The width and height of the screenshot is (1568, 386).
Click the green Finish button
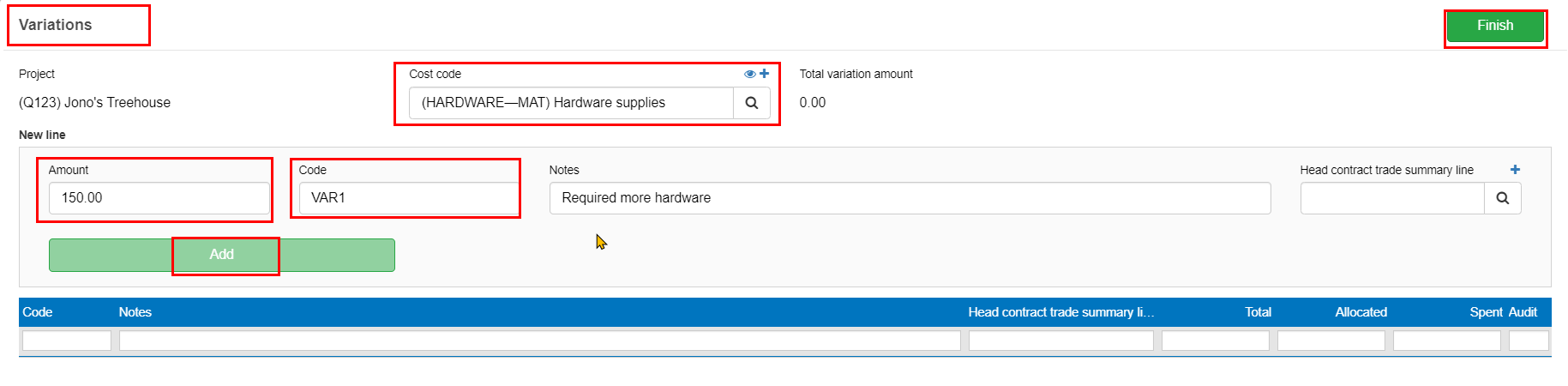(1495, 26)
